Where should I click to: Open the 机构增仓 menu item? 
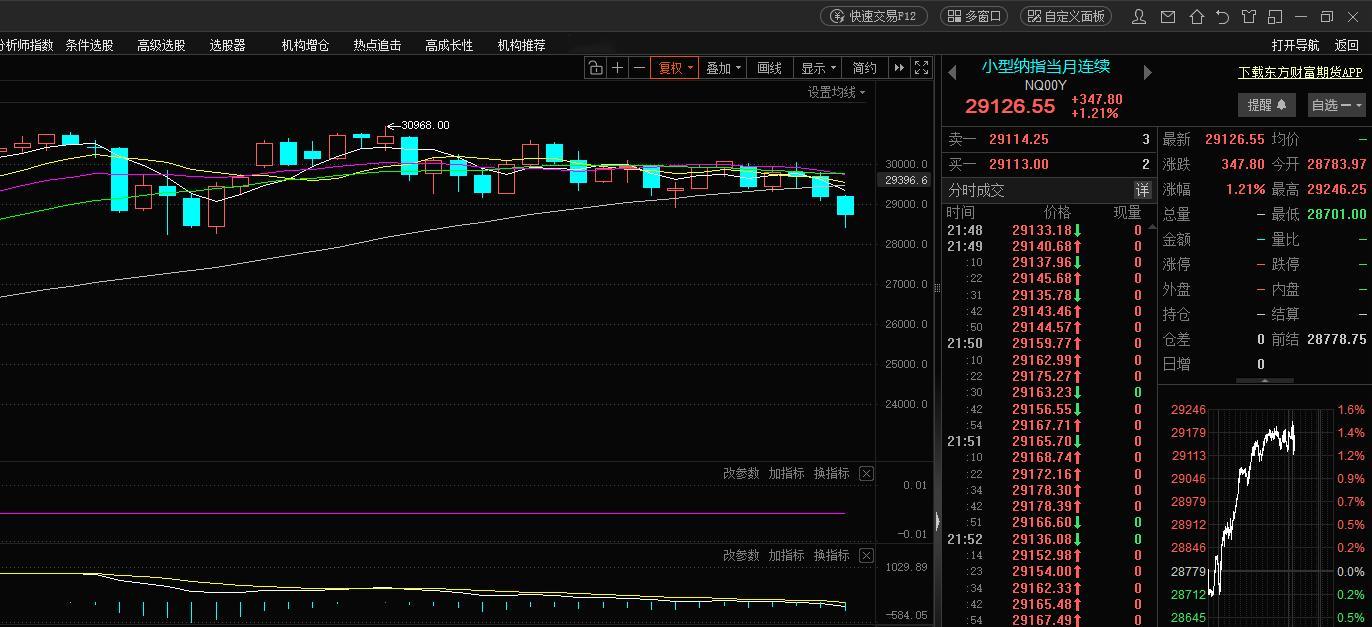305,45
